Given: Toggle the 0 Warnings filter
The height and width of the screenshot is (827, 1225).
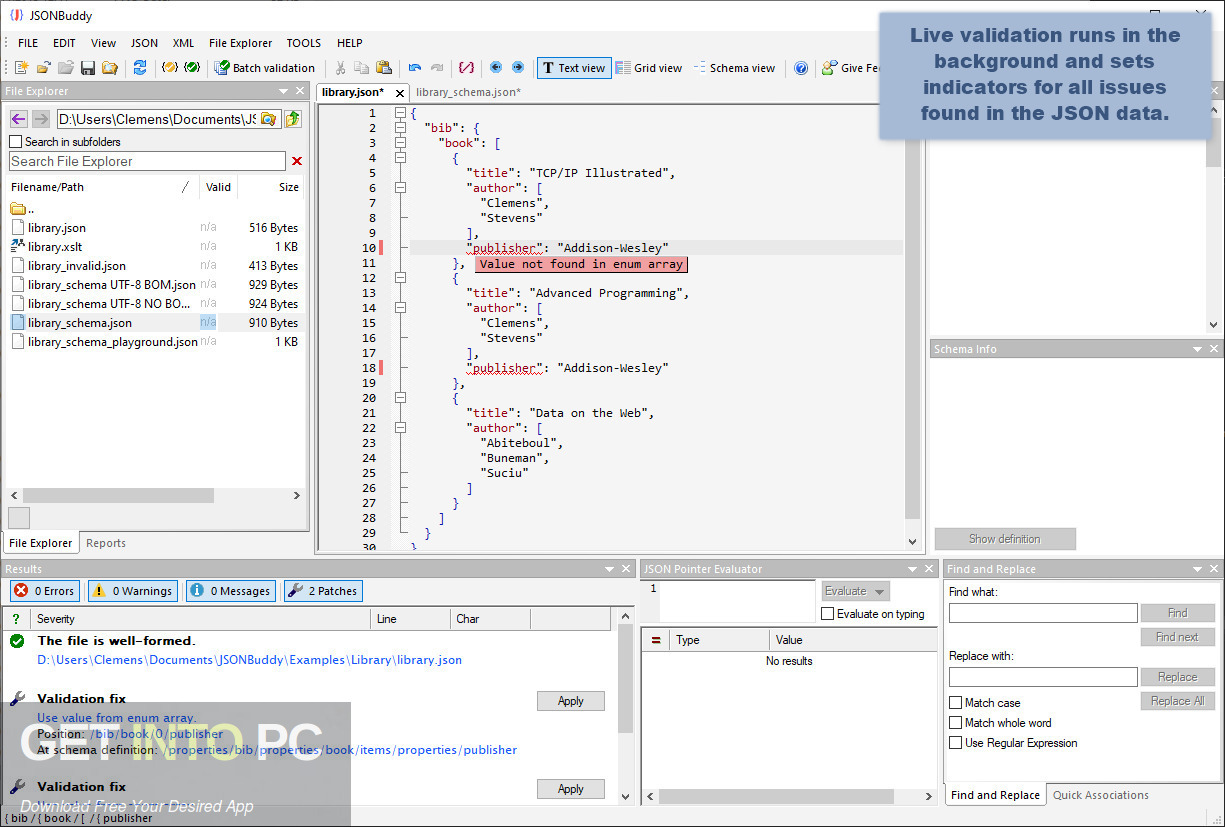Looking at the screenshot, I should point(132,591).
